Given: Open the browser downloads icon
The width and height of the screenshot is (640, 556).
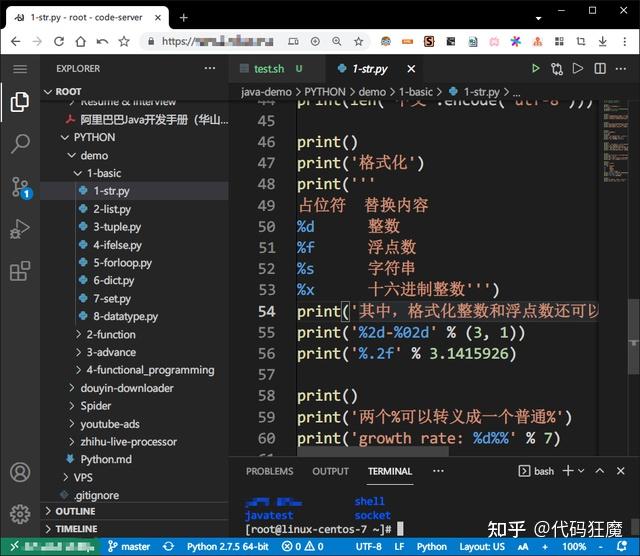Looking at the screenshot, I should point(602,41).
